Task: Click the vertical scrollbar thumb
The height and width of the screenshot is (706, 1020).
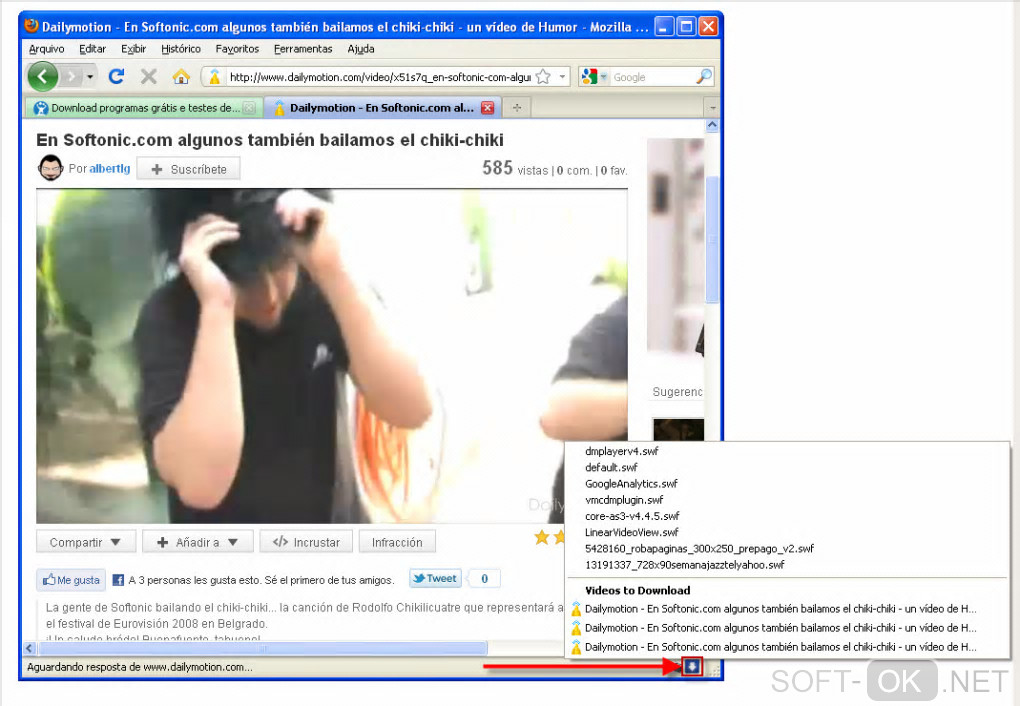Action: pos(712,238)
